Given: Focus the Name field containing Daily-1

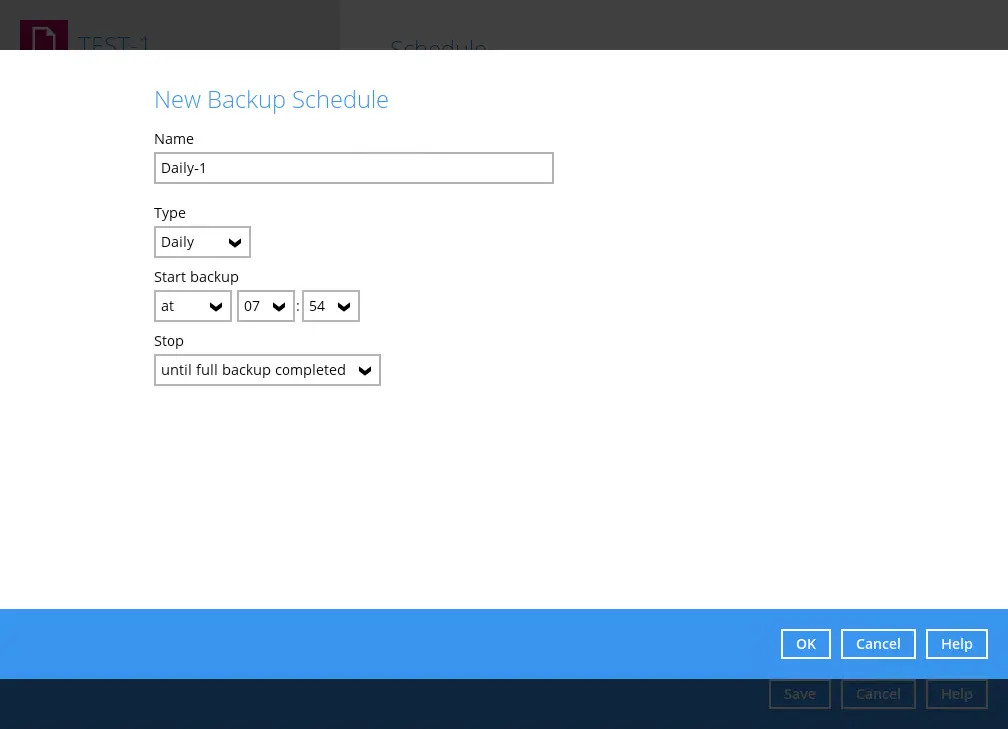Looking at the screenshot, I should pyautogui.click(x=353, y=168).
